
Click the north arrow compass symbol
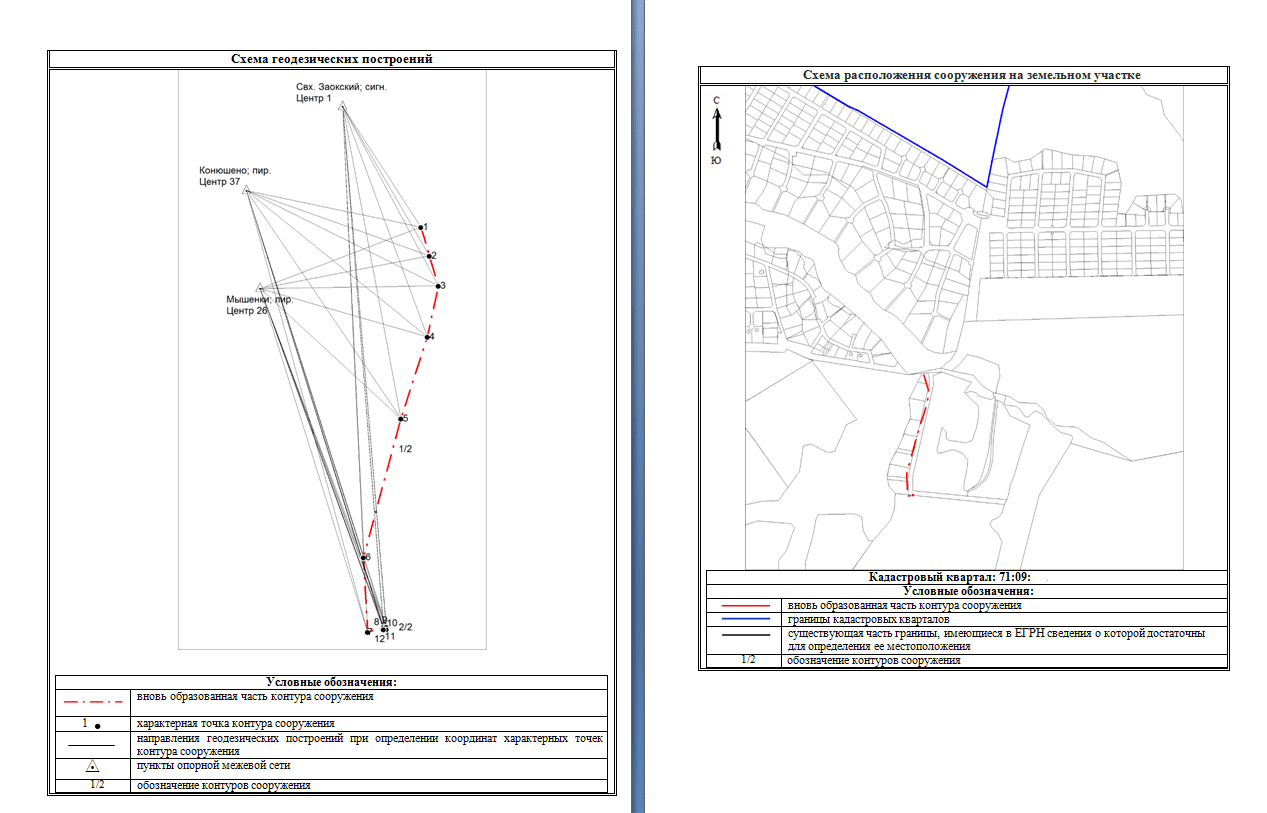717,127
